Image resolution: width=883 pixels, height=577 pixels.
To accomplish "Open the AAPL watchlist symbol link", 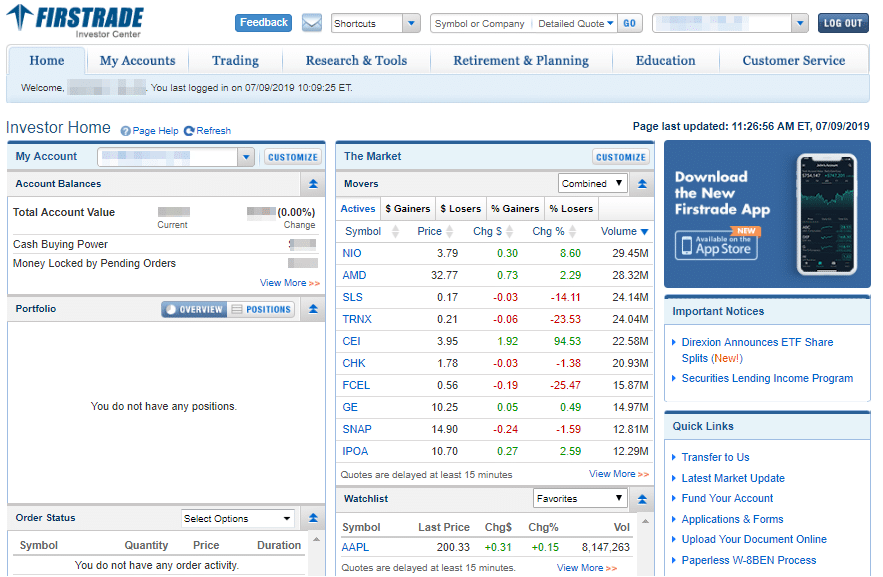I will click(x=355, y=547).
